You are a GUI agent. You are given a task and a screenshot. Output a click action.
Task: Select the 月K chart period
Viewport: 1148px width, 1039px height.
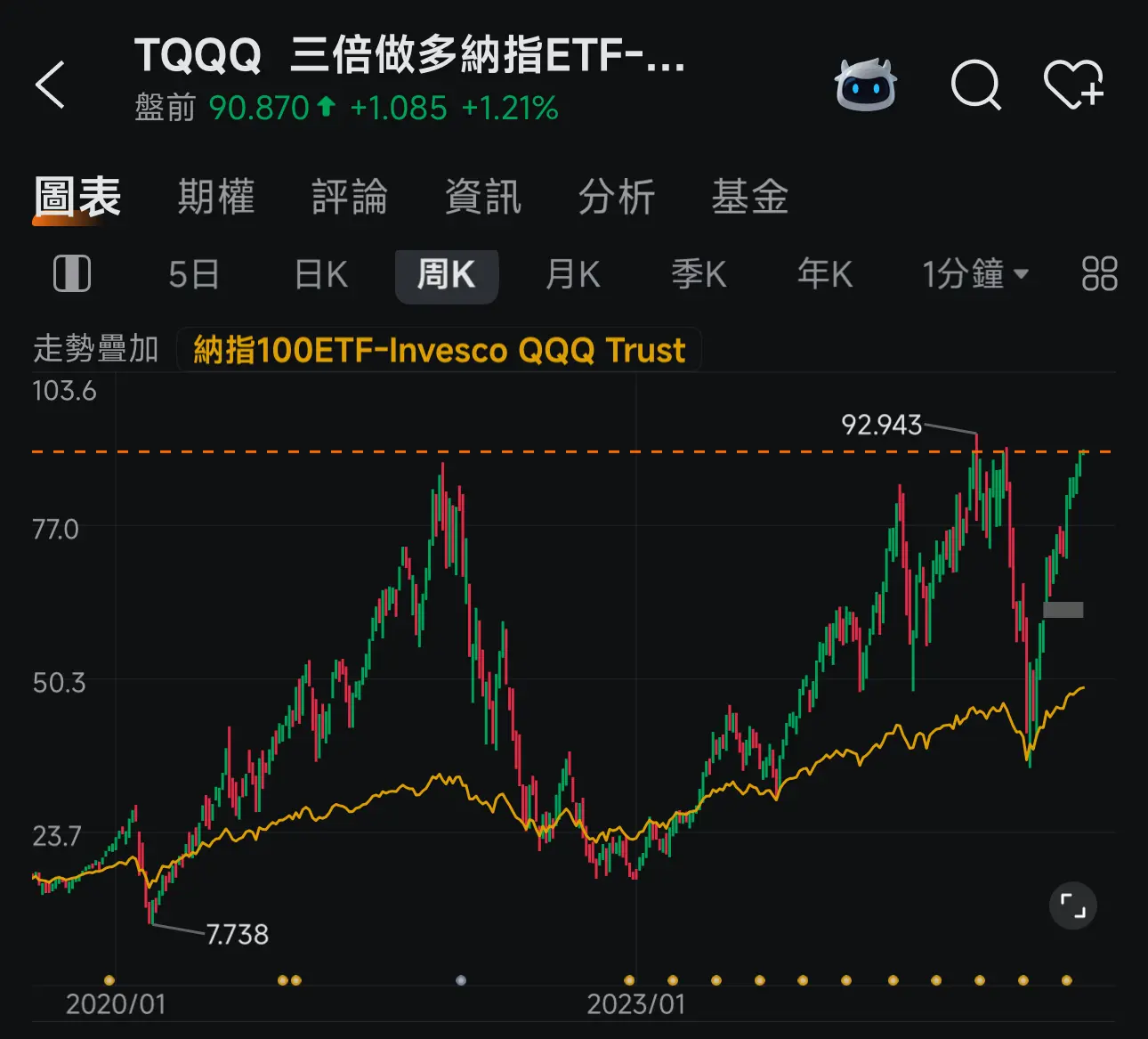click(573, 274)
